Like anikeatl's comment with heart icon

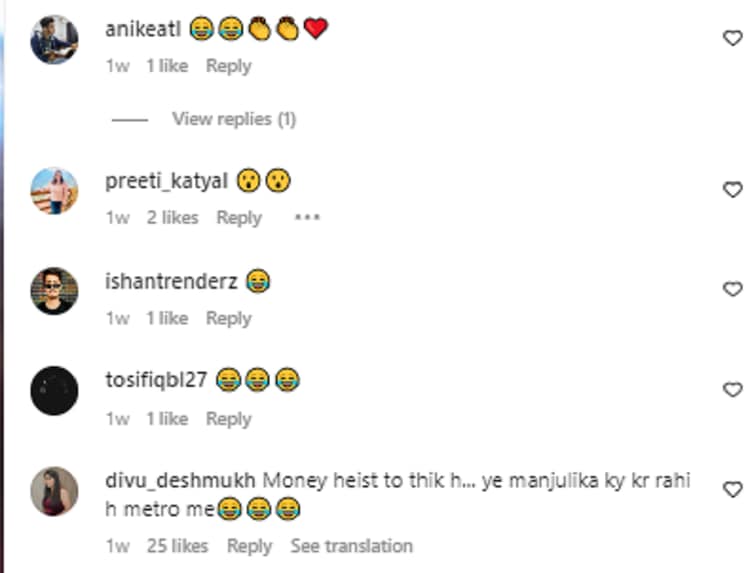tap(732, 38)
